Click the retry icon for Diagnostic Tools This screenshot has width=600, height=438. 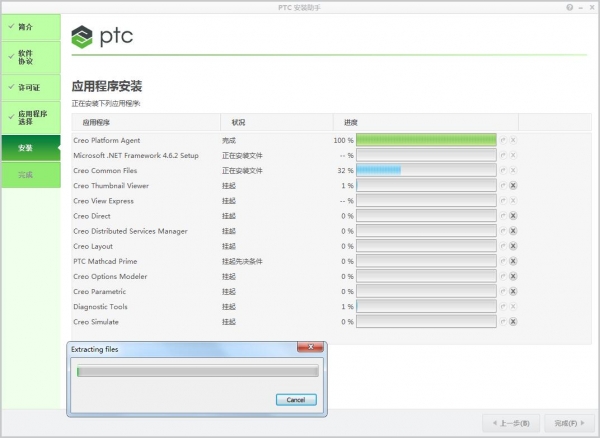(x=503, y=306)
